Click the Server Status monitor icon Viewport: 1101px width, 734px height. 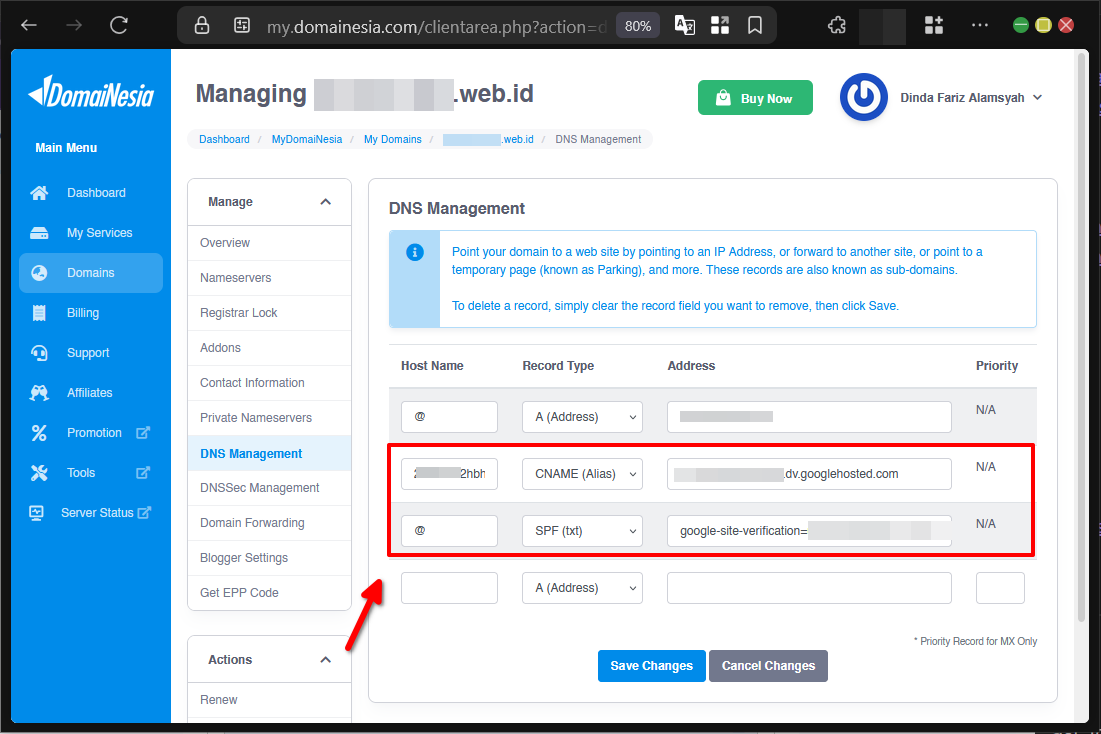37,513
